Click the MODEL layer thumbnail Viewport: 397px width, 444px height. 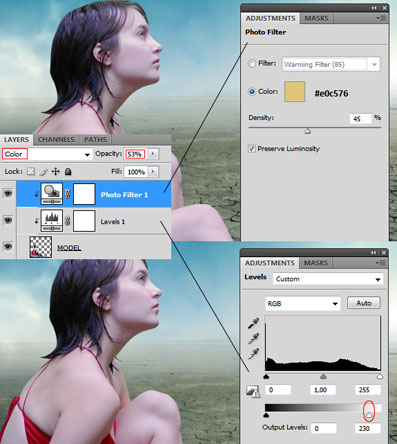pos(41,247)
